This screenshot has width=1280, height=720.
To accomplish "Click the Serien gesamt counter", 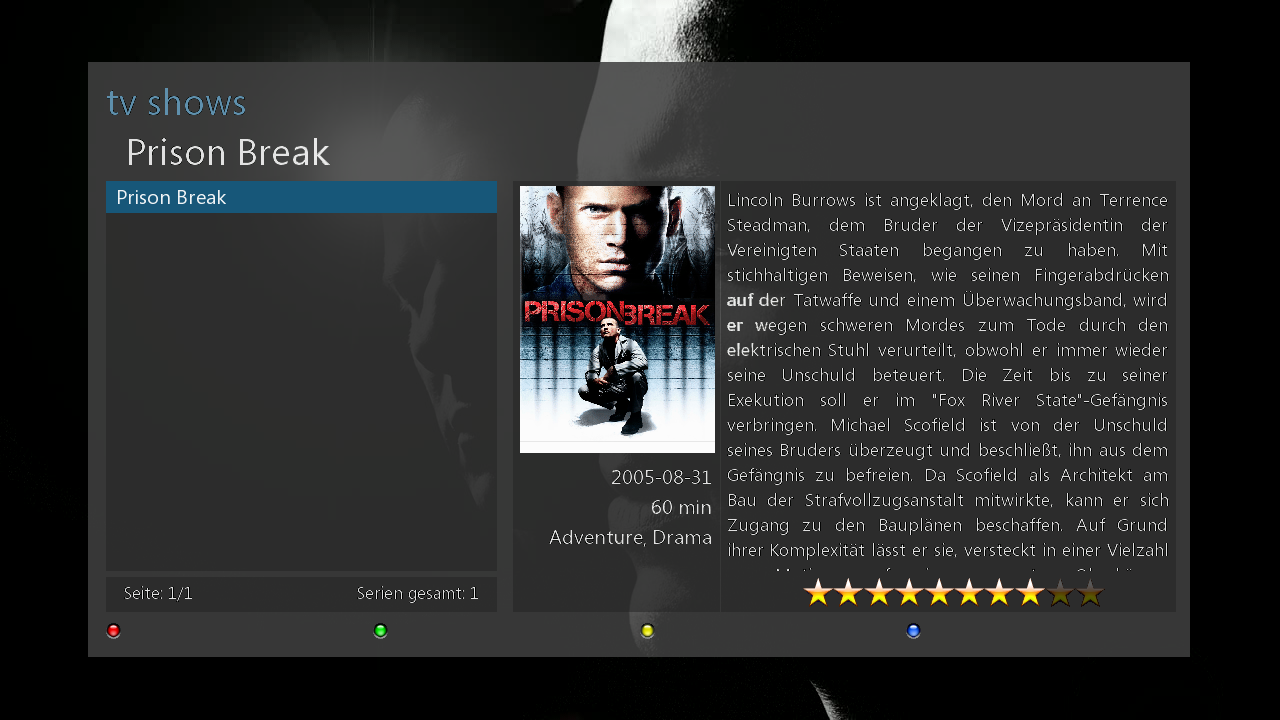I will [x=418, y=593].
